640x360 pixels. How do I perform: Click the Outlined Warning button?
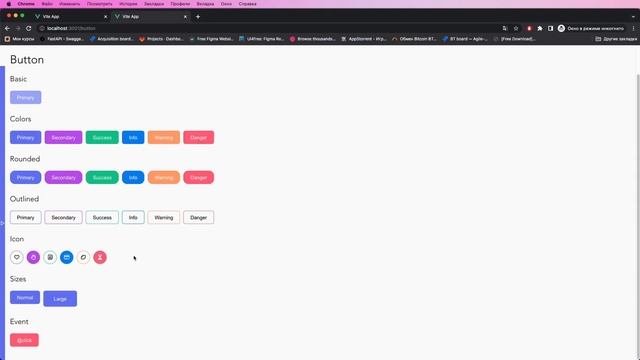click(x=164, y=218)
